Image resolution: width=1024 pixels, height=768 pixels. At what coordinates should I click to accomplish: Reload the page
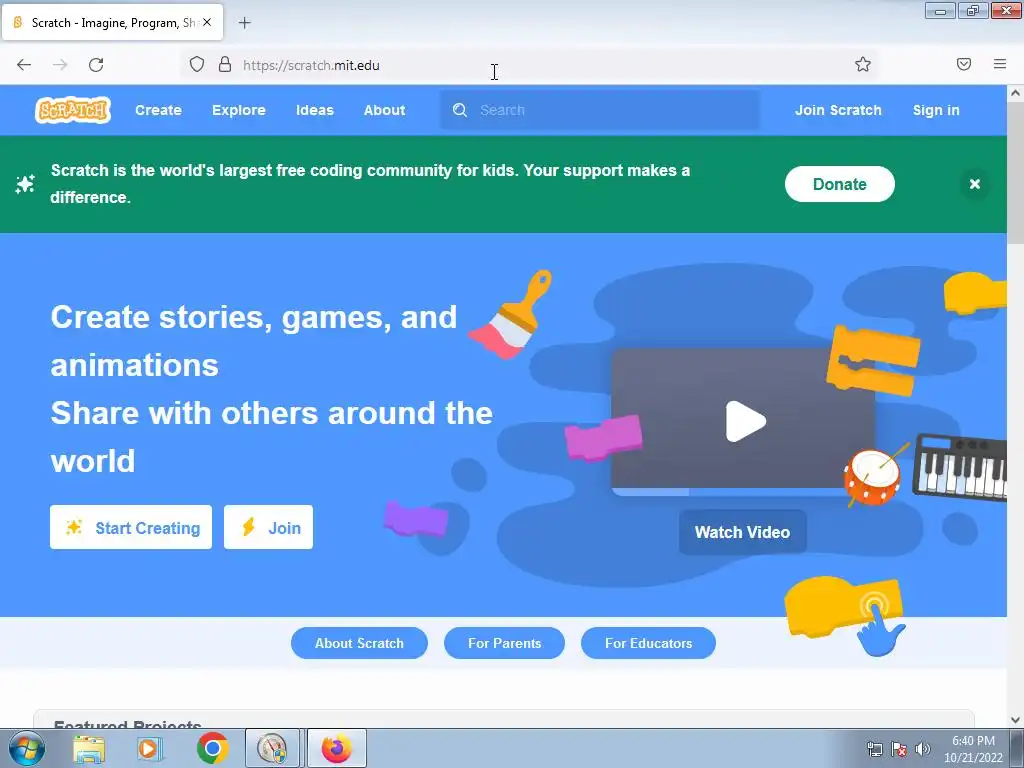[x=96, y=65]
